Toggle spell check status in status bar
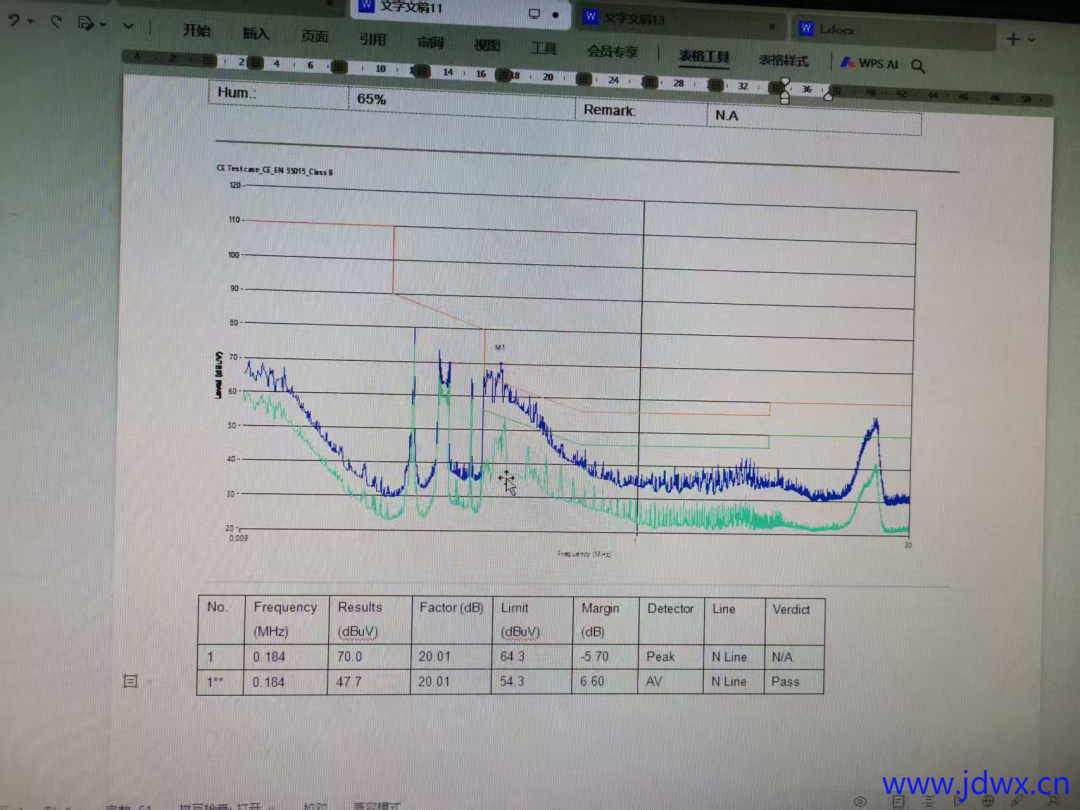Viewport: 1080px width, 810px height. [x=217, y=806]
